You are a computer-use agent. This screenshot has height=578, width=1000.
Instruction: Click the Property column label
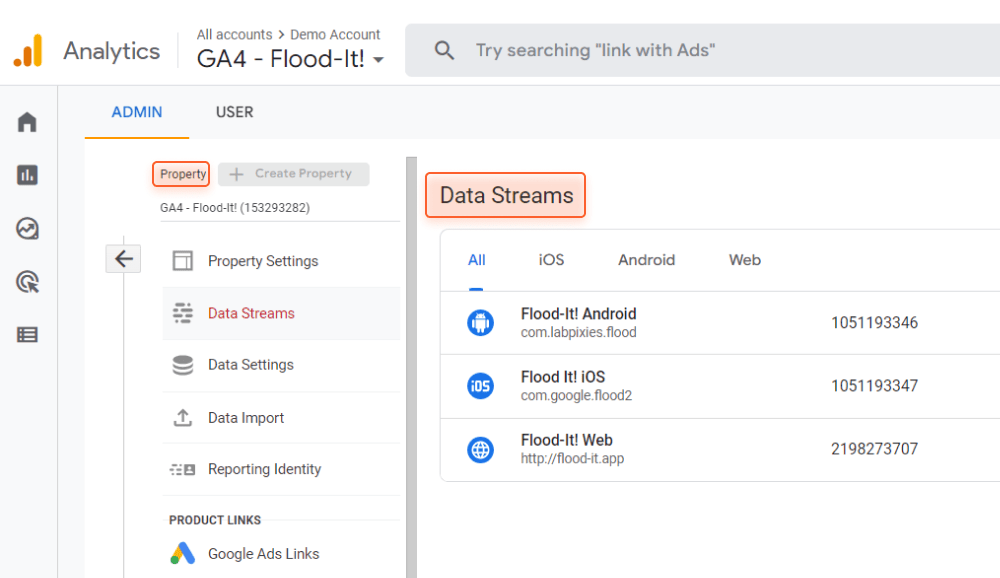pos(181,174)
